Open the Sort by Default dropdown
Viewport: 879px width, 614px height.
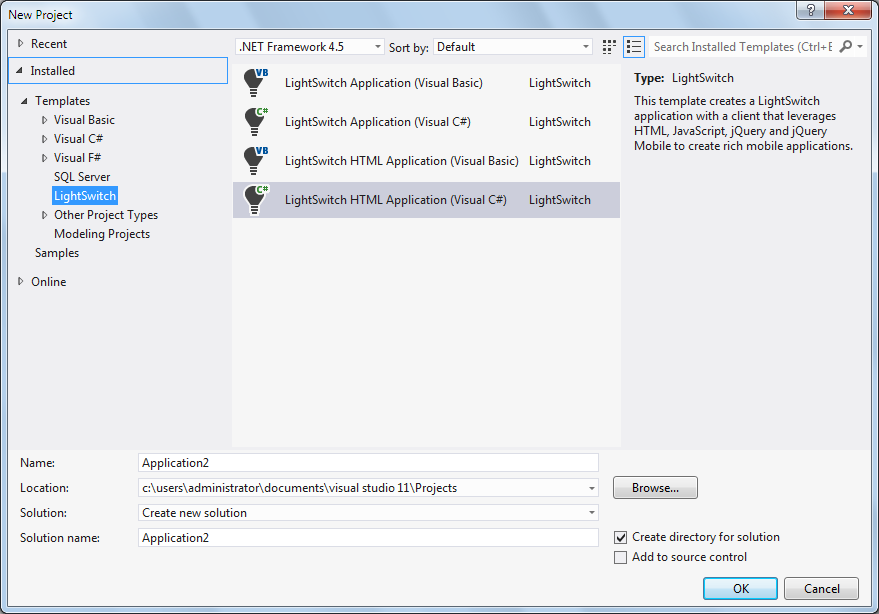512,47
